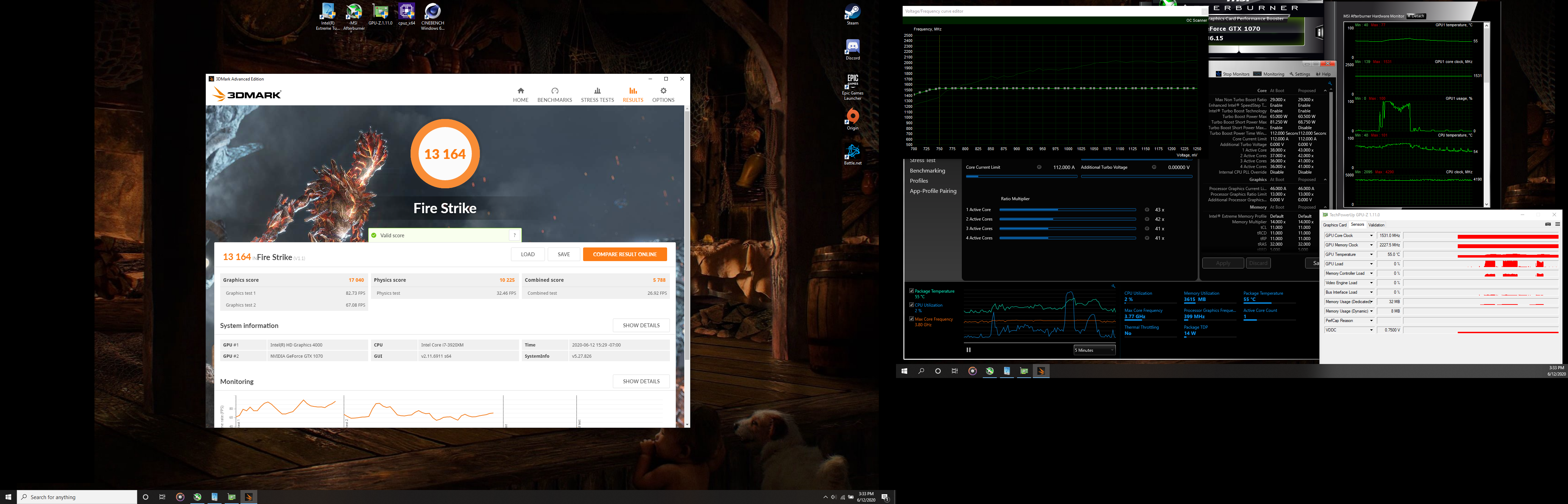This screenshot has width=1568, height=504.
Task: Open Benchmarking in XTU sidebar
Action: (x=927, y=171)
